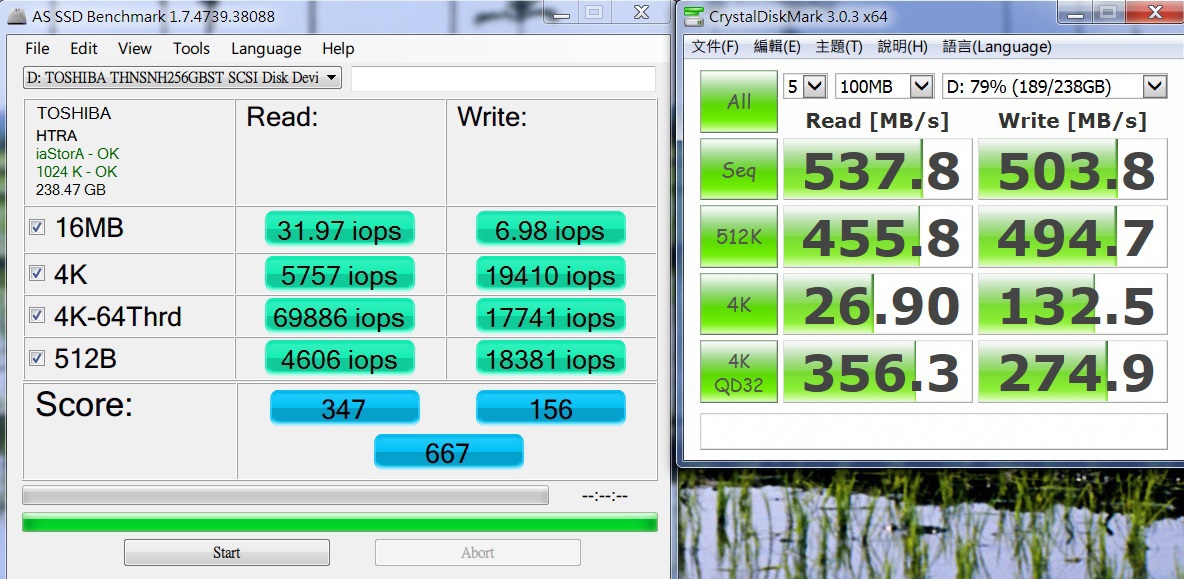The height and width of the screenshot is (579, 1184).
Task: Click the AS SSD Benchmark title bar icon
Action: coord(17,16)
